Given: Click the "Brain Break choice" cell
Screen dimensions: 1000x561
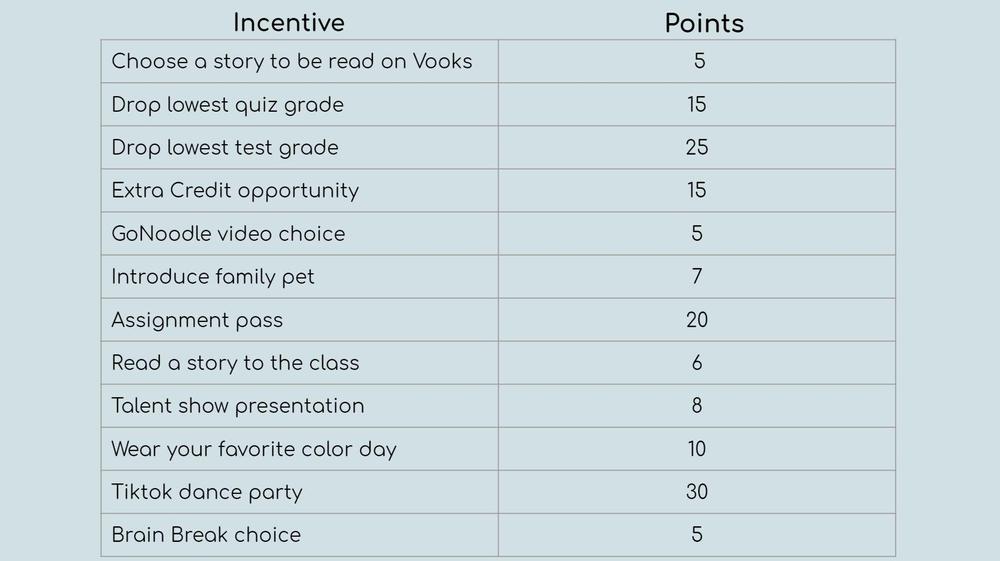Looking at the screenshot, I should (206, 535).
